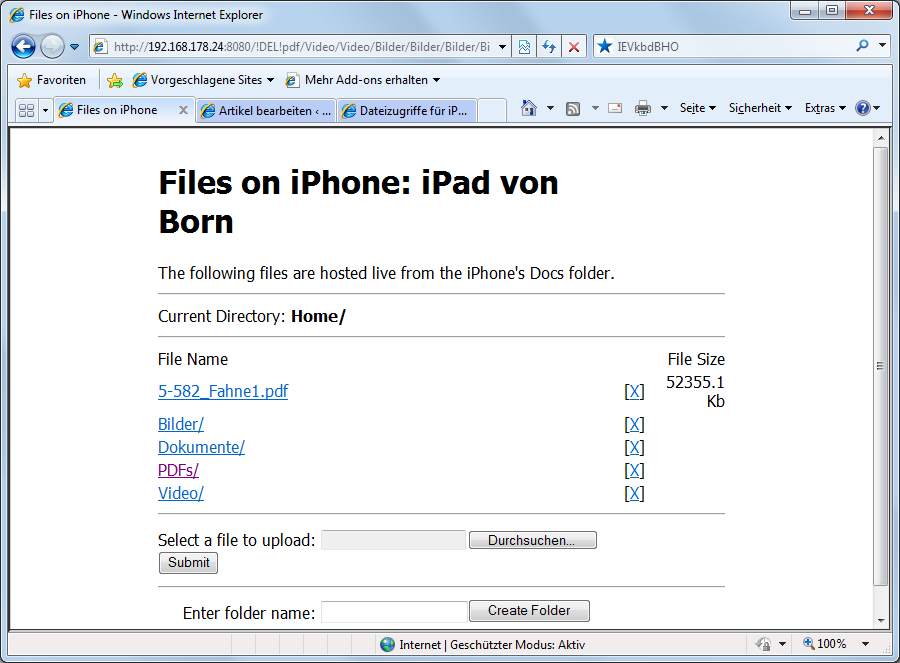The image size is (900, 663).
Task: Switch to the Dateizugriffe für iP... tab
Action: [x=407, y=111]
